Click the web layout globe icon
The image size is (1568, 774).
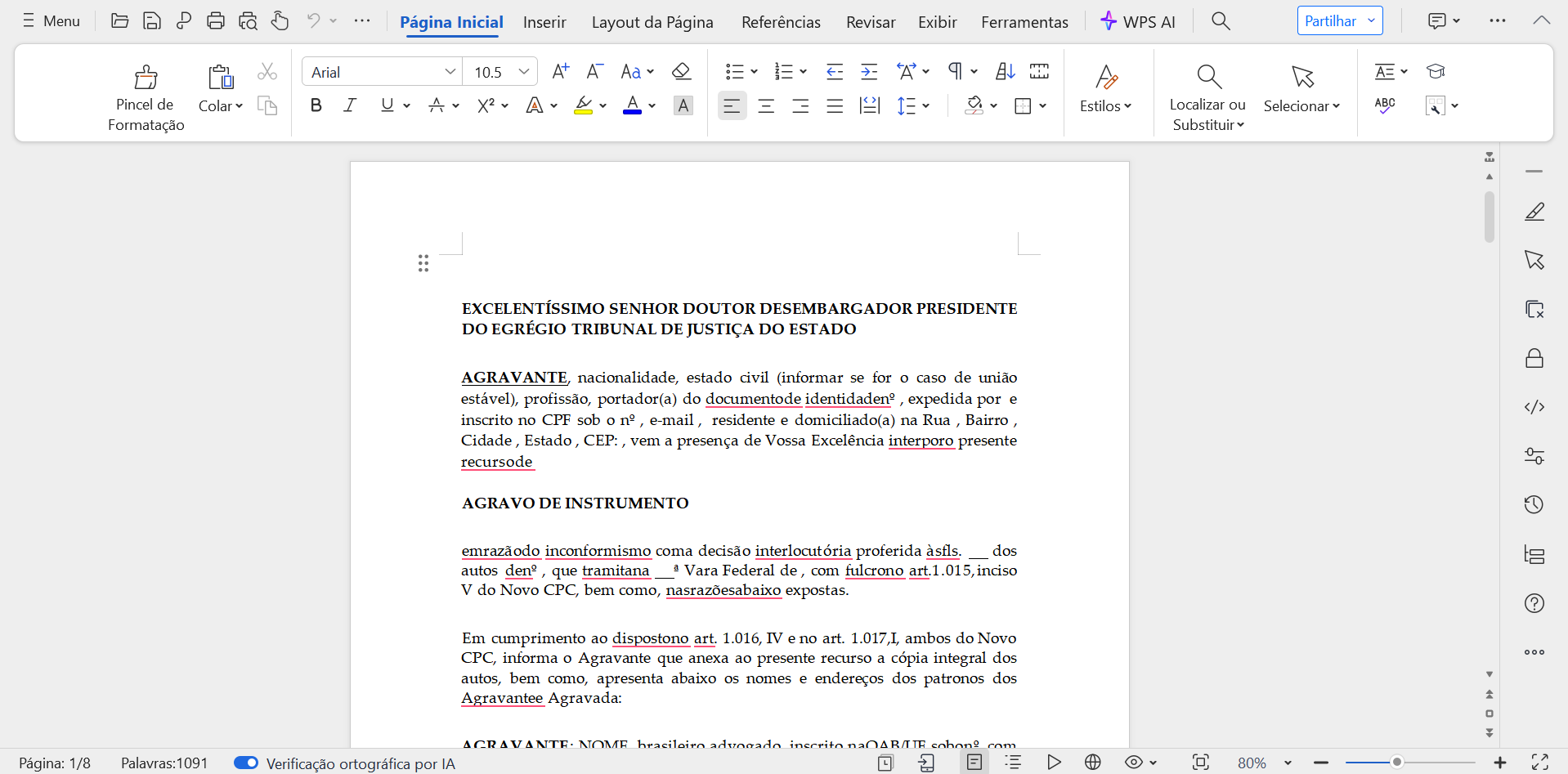(1093, 762)
